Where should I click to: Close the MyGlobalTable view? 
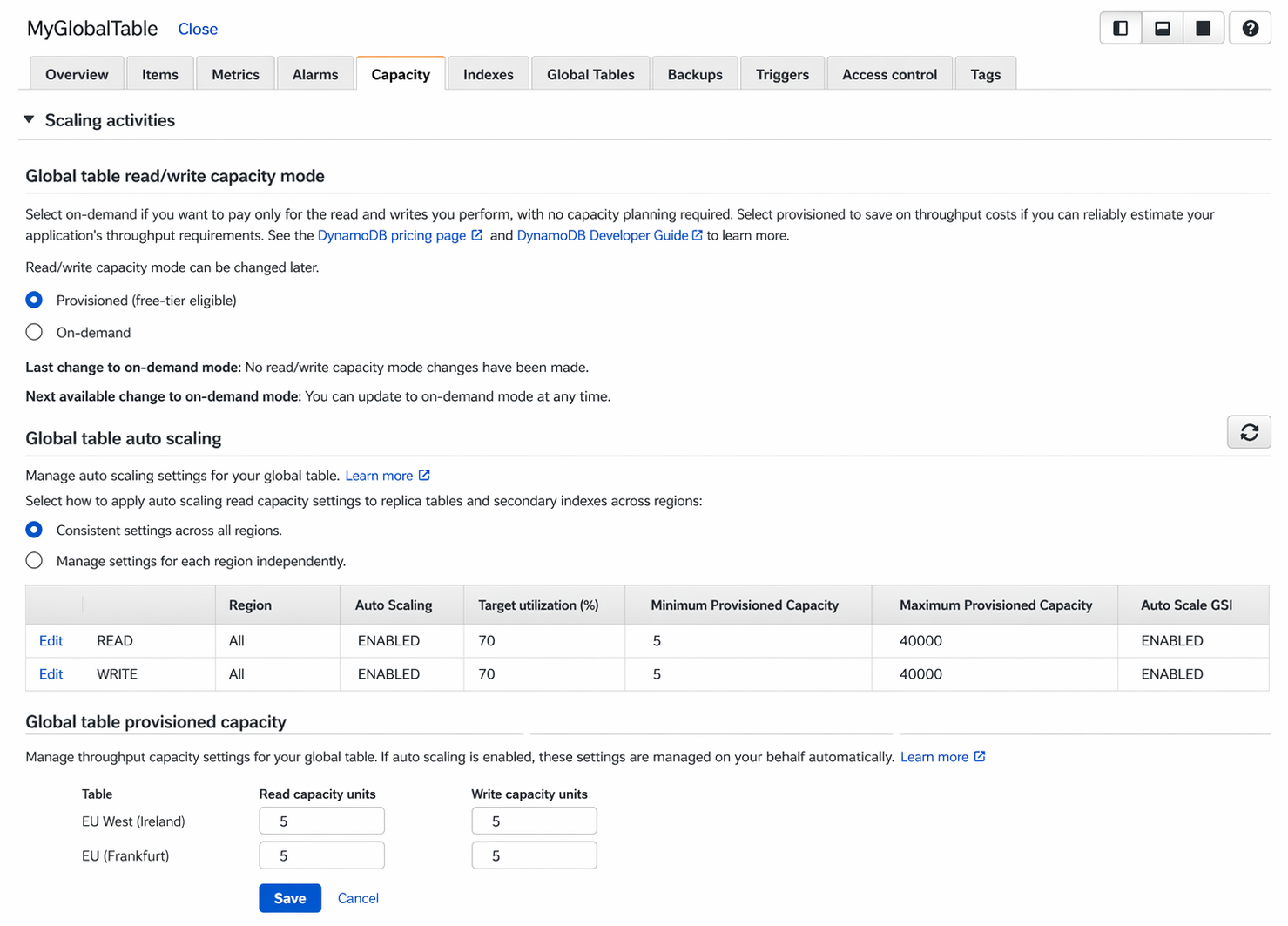[x=198, y=29]
